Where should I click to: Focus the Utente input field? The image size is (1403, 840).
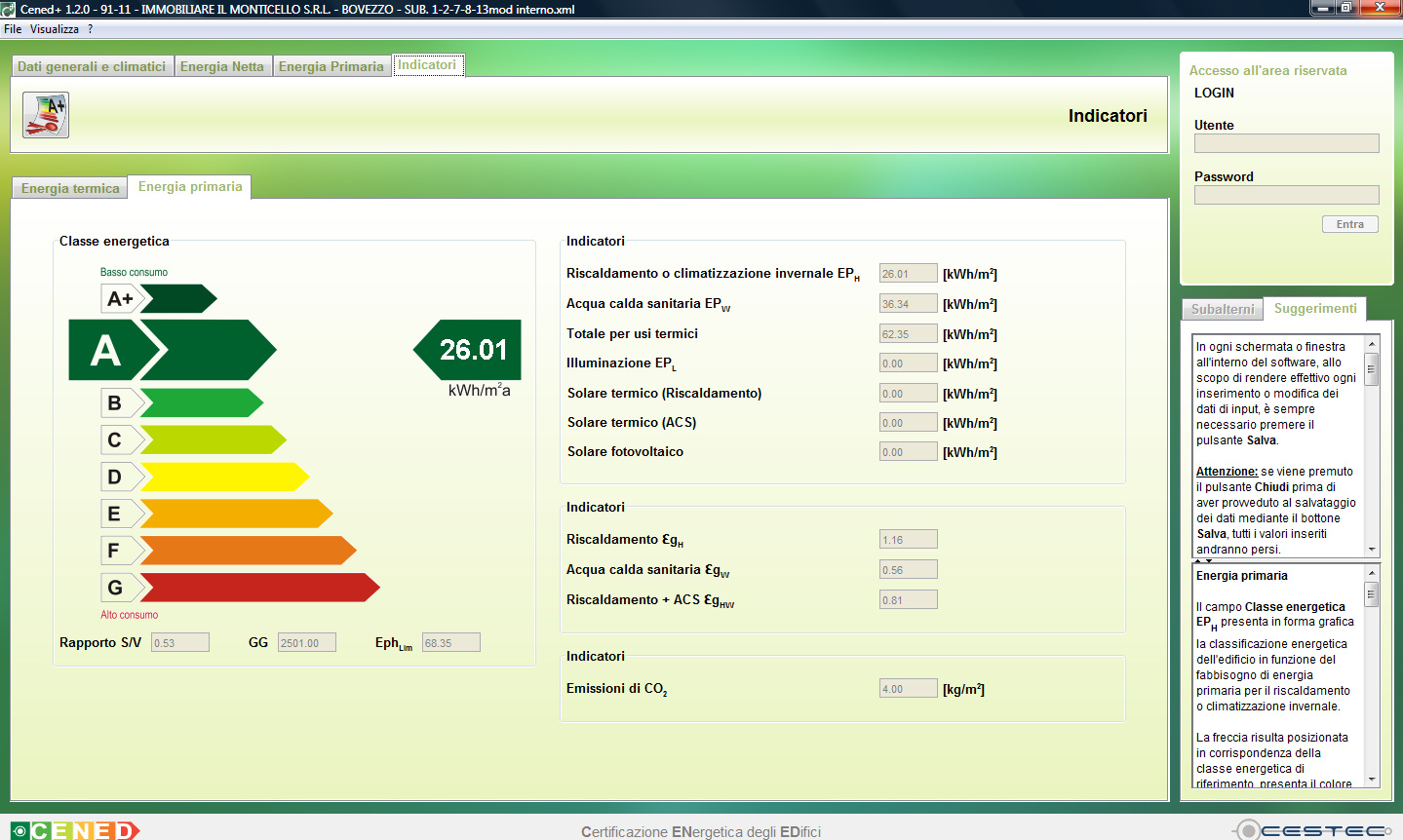pyautogui.click(x=1287, y=143)
